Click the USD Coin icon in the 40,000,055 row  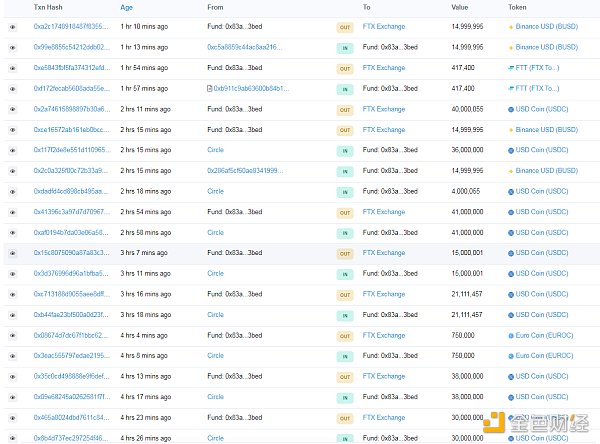[x=511, y=109]
